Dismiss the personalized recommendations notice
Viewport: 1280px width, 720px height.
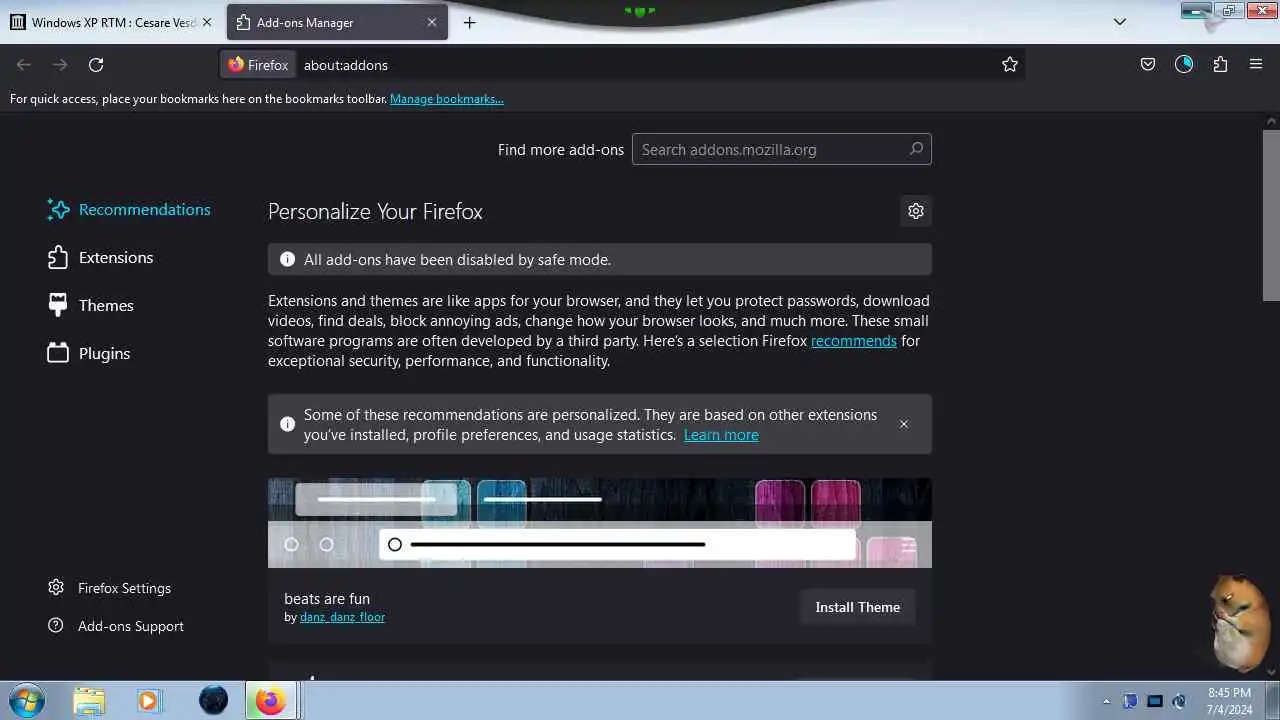coord(904,424)
